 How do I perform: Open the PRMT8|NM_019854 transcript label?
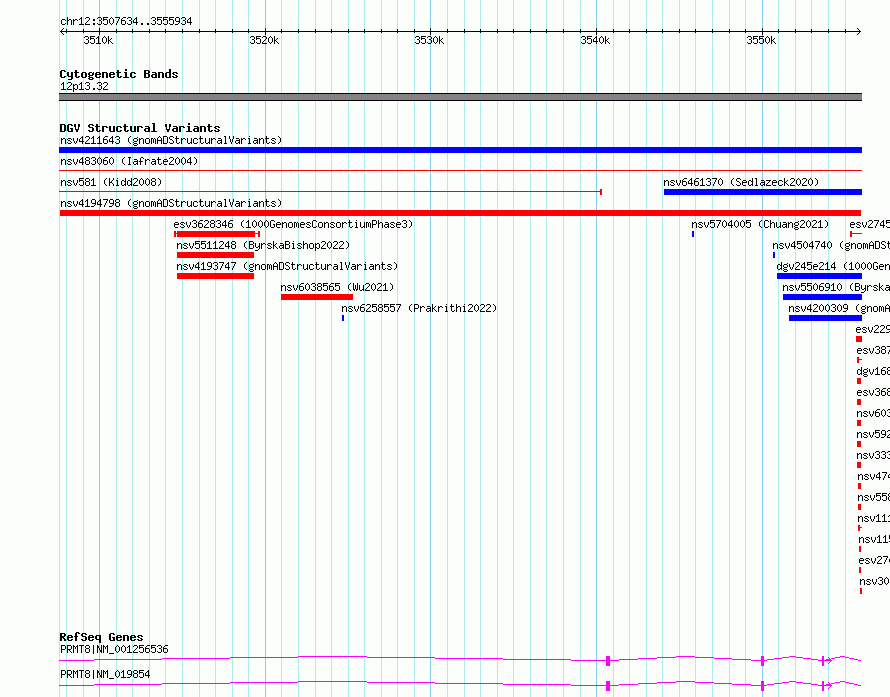pos(105,674)
